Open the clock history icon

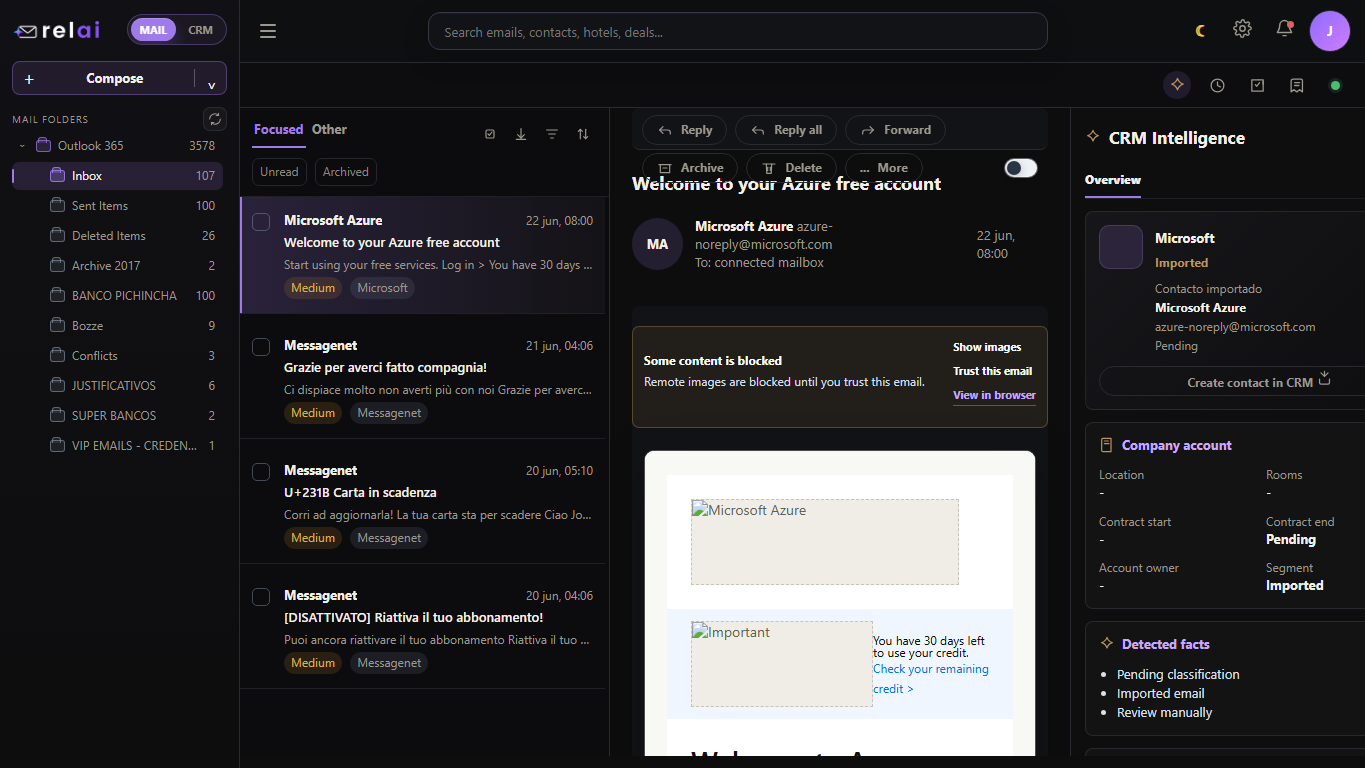click(1217, 85)
